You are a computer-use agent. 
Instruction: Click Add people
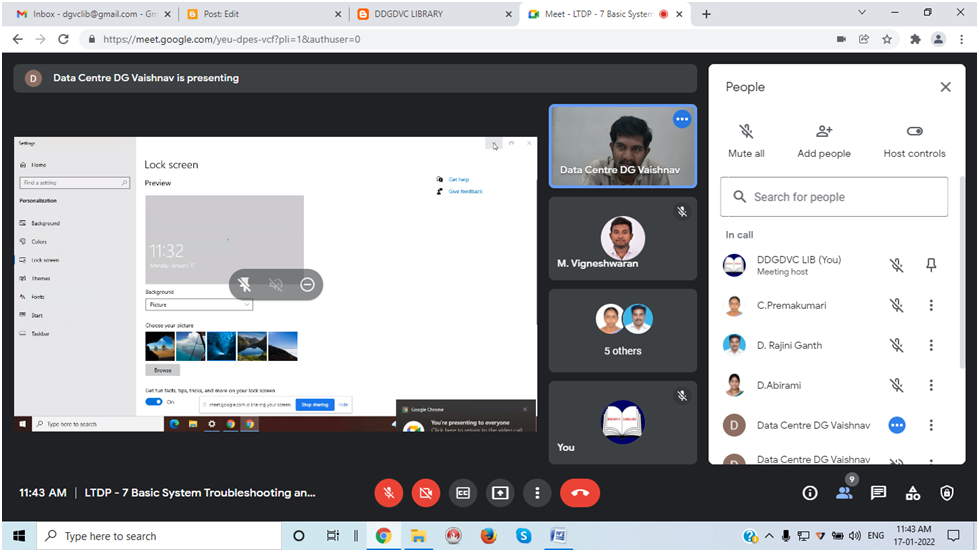[x=824, y=141]
